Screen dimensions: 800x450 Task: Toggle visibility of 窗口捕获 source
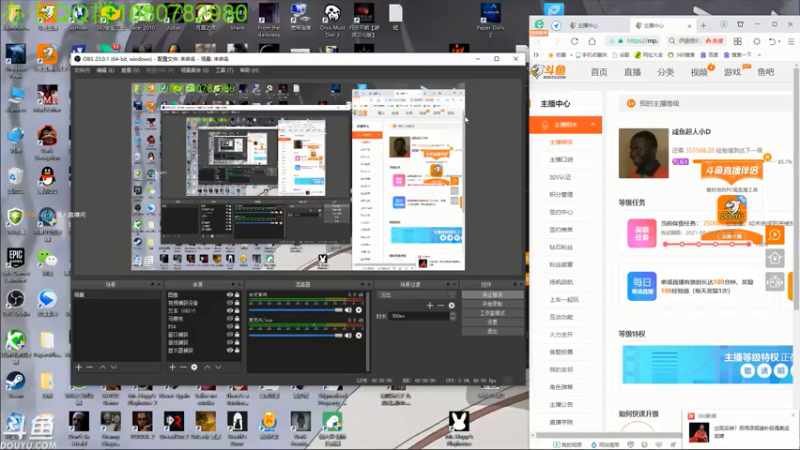230,334
